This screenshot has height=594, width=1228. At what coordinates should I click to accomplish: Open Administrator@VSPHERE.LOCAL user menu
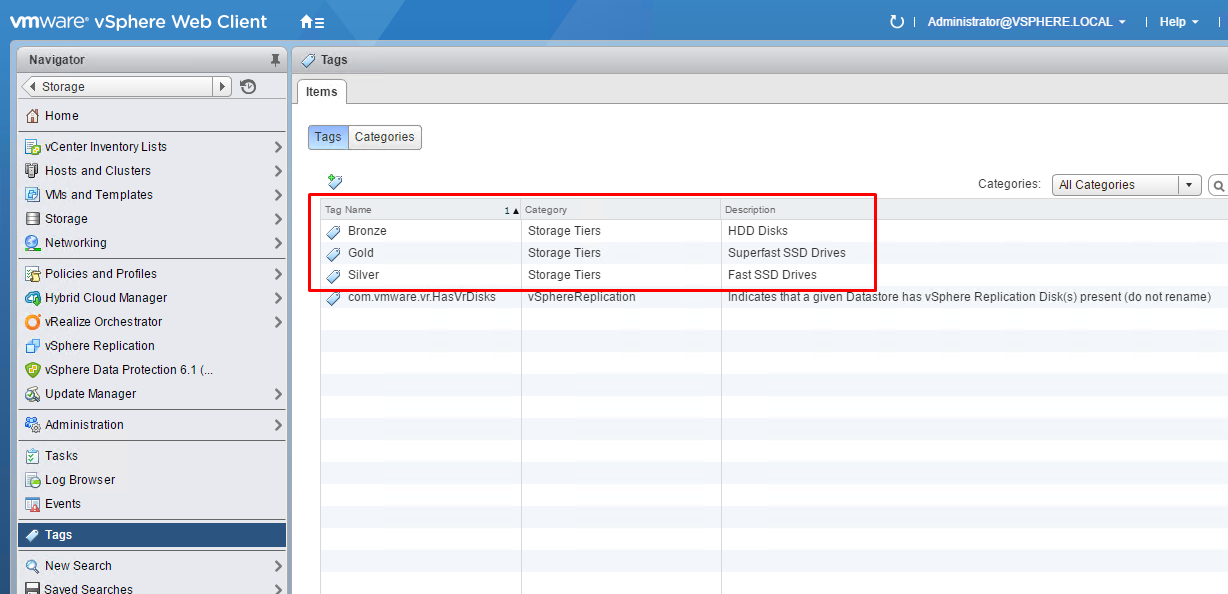tap(1027, 22)
